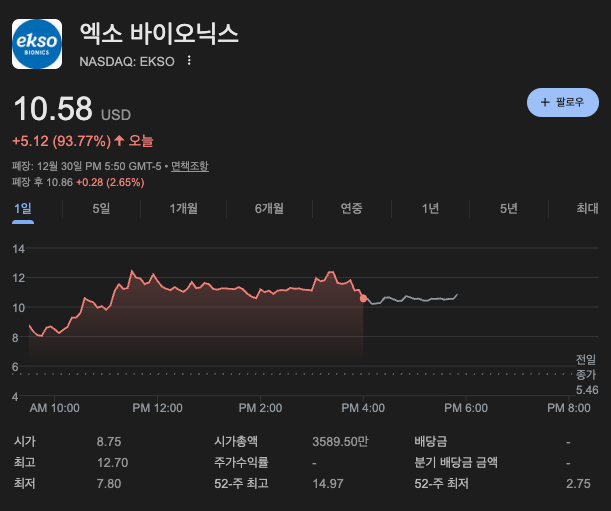Screen dimensions: 611x511
Task: Click the AM 10:00 axis label
Action: 55,408
